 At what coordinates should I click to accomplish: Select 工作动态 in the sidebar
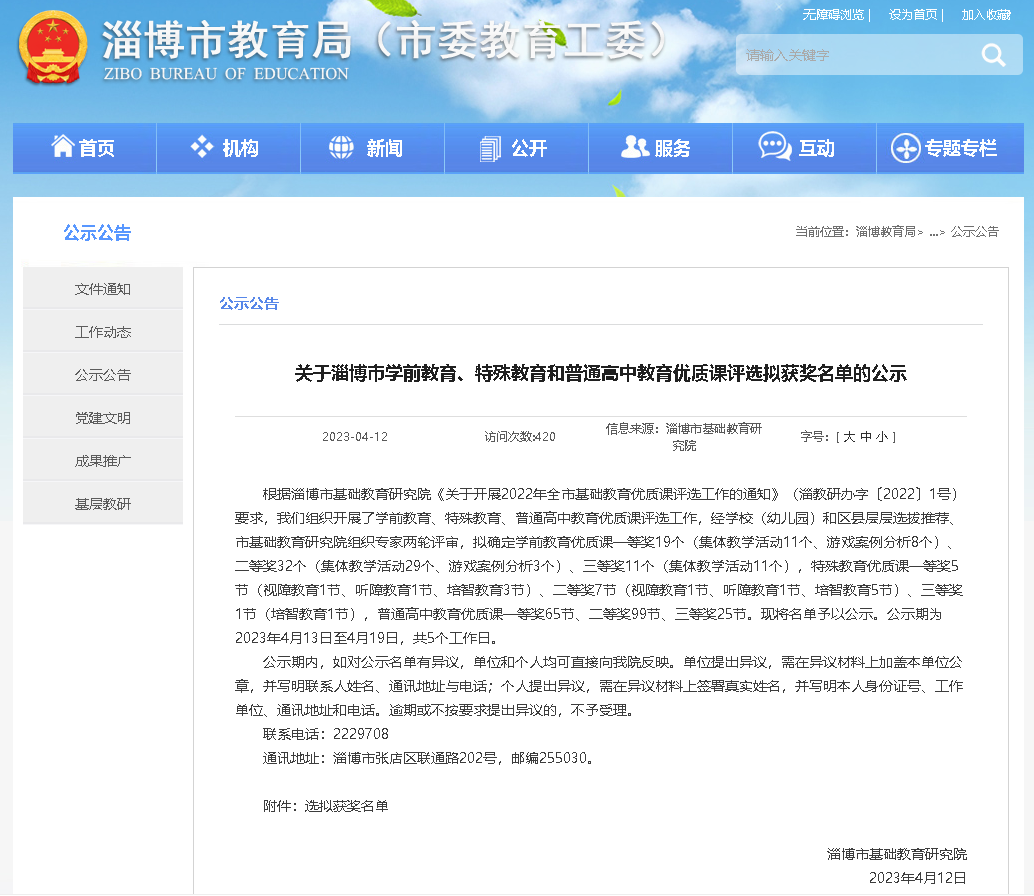point(103,332)
